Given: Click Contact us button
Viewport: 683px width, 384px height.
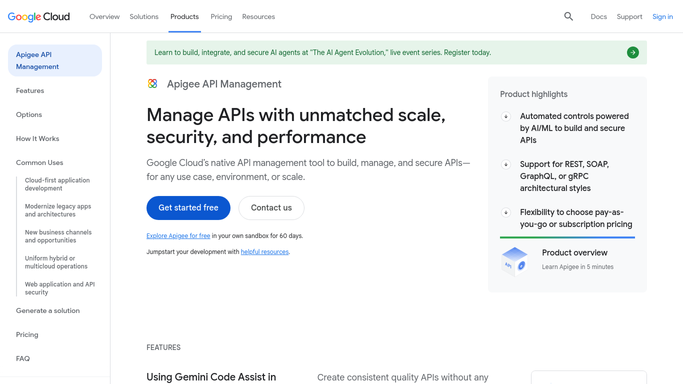Looking at the screenshot, I should (x=271, y=208).
